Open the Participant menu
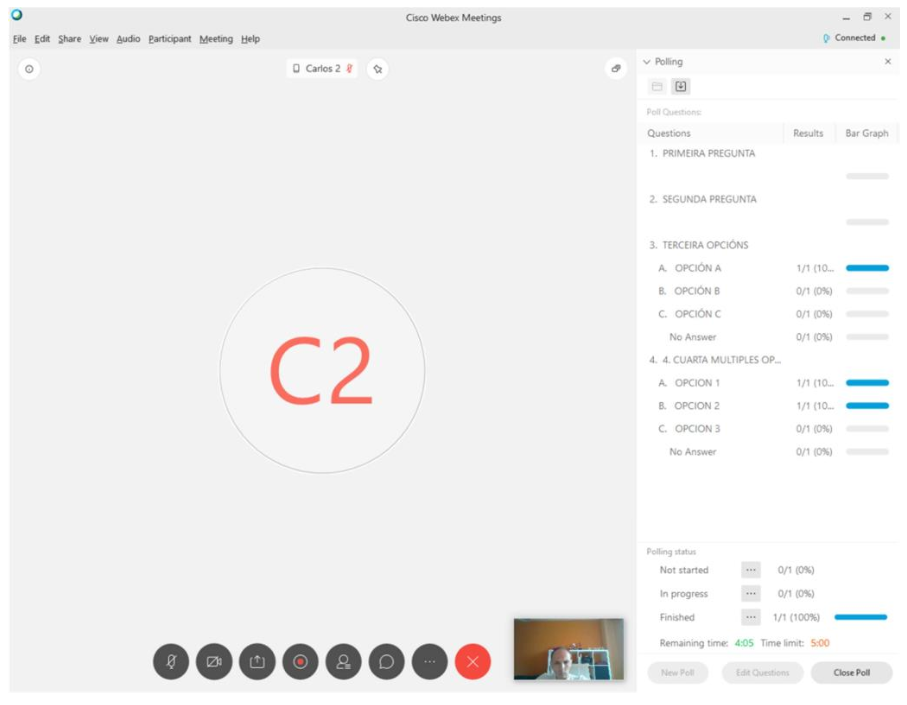 pyautogui.click(x=169, y=39)
